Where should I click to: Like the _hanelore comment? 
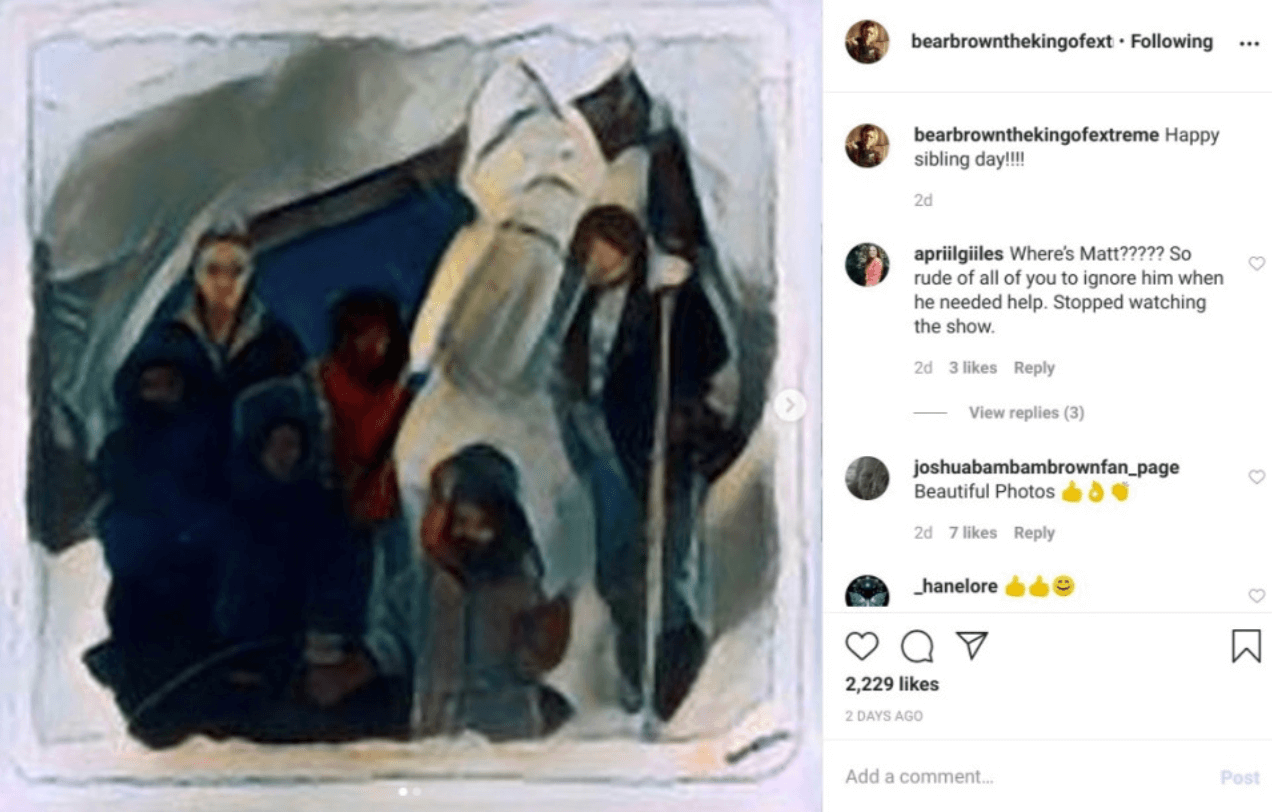click(x=1257, y=596)
